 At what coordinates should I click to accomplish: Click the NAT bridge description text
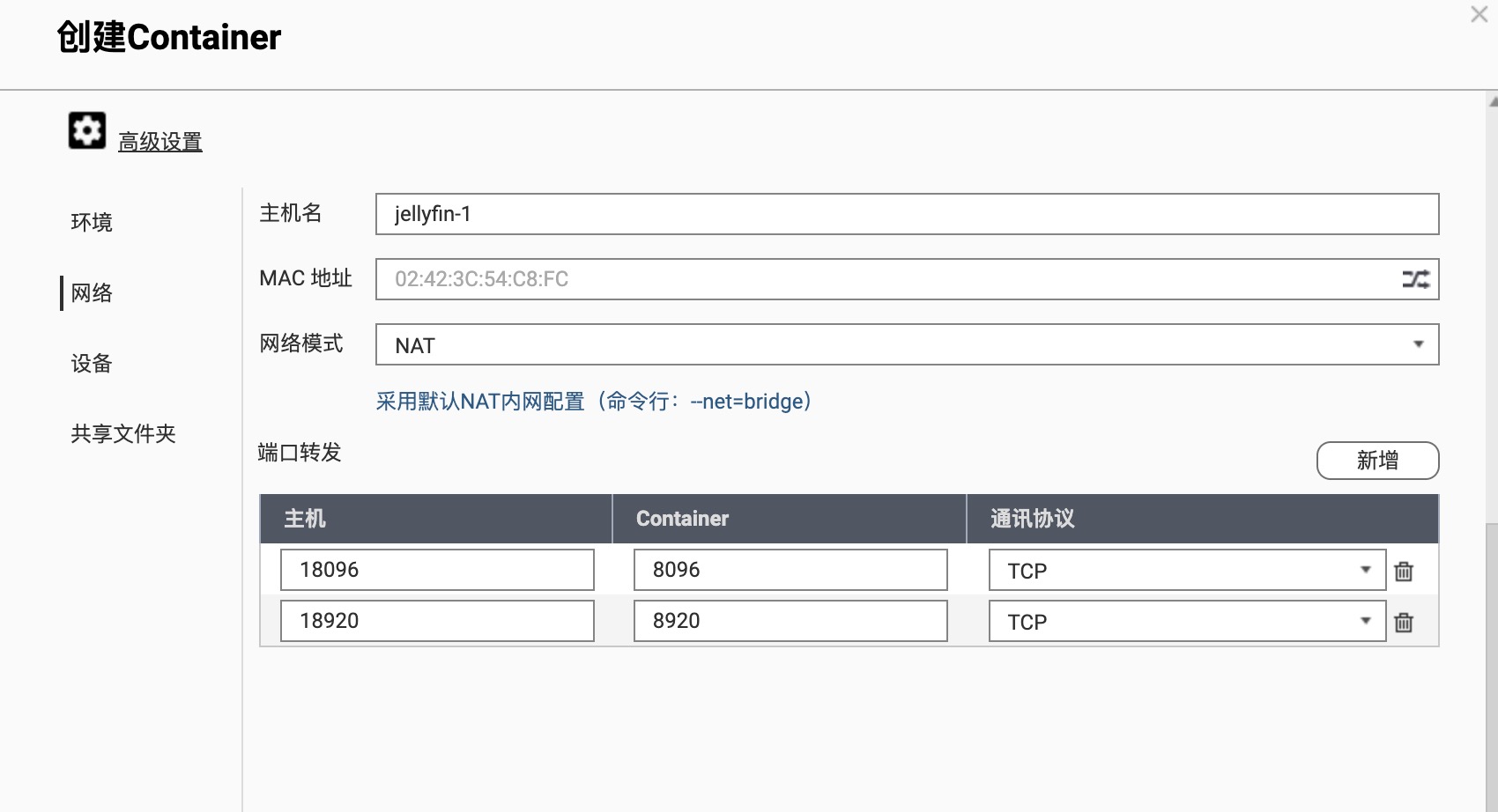(594, 402)
